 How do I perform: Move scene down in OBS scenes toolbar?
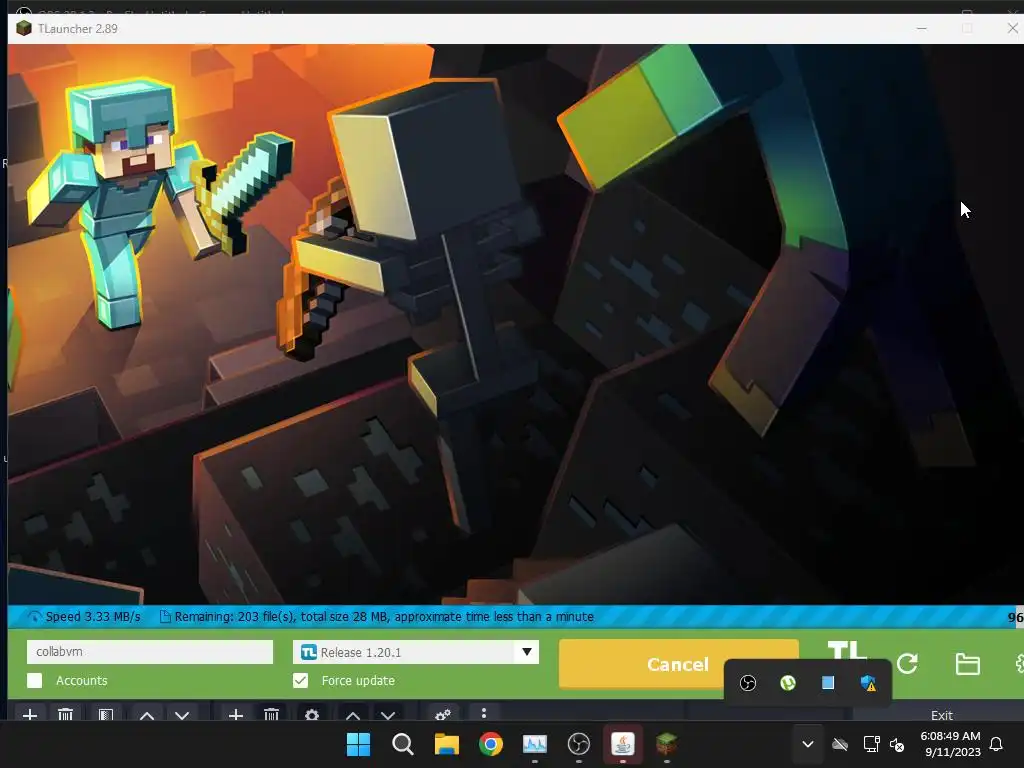pyautogui.click(x=182, y=716)
